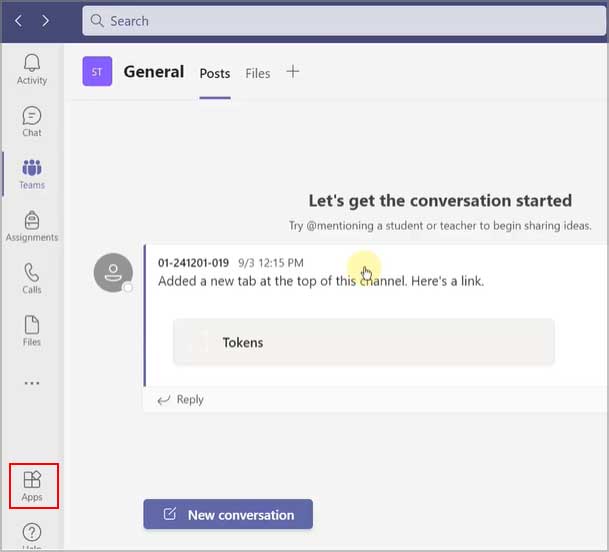Select Teams in the sidebar

[32, 174]
